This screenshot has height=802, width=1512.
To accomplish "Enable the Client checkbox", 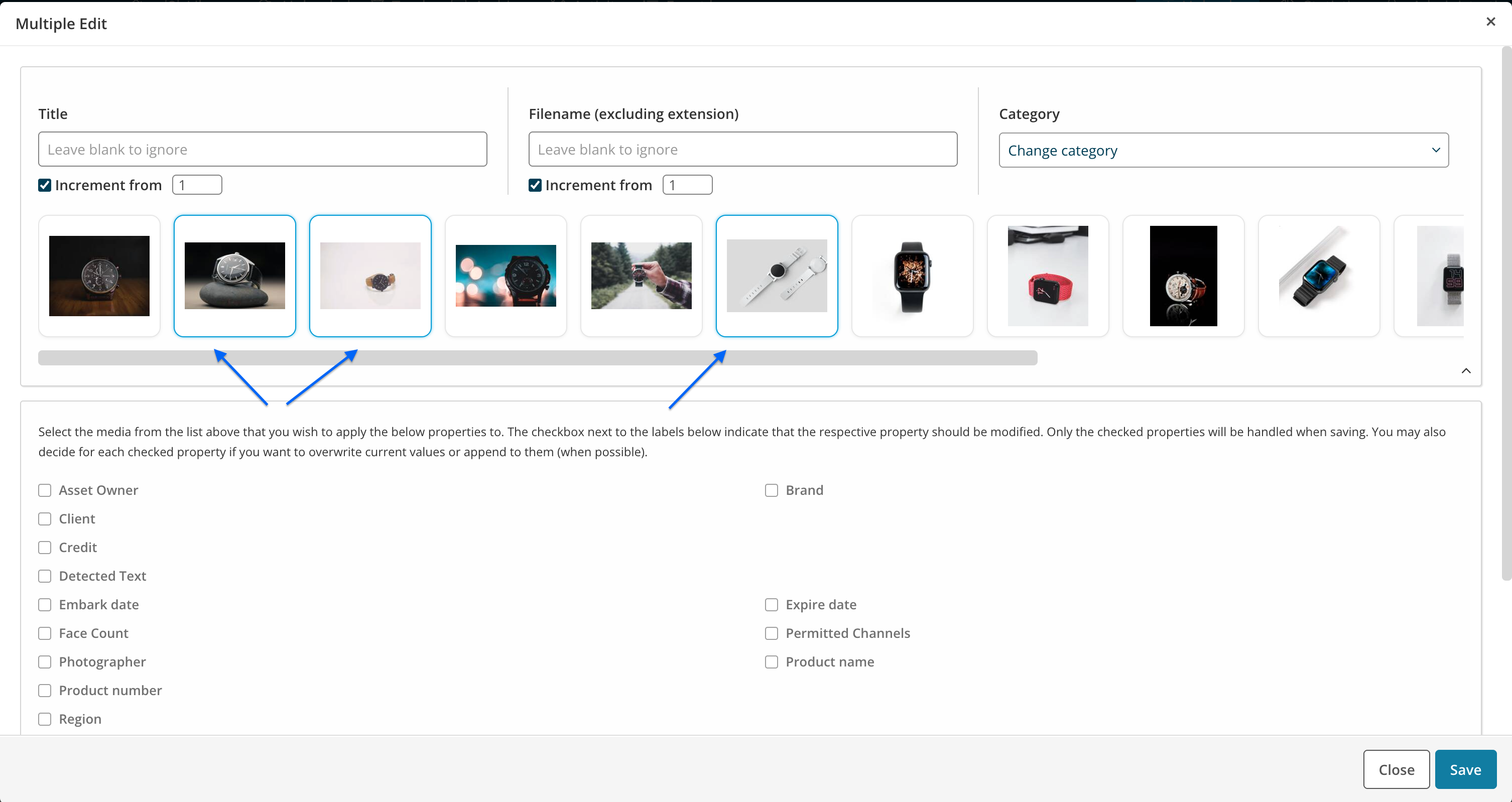I will tap(45, 519).
